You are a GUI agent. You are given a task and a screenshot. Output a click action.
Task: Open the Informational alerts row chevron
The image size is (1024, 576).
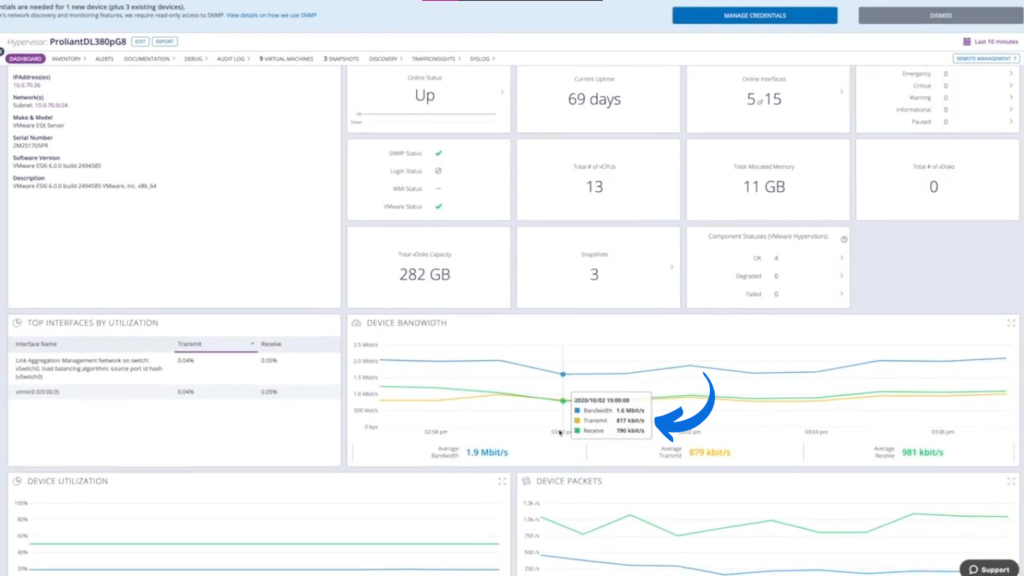[1011, 110]
